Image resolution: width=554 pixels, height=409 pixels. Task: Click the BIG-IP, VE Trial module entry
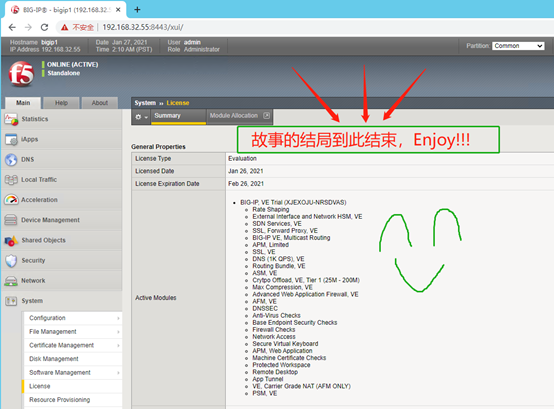tap(293, 202)
